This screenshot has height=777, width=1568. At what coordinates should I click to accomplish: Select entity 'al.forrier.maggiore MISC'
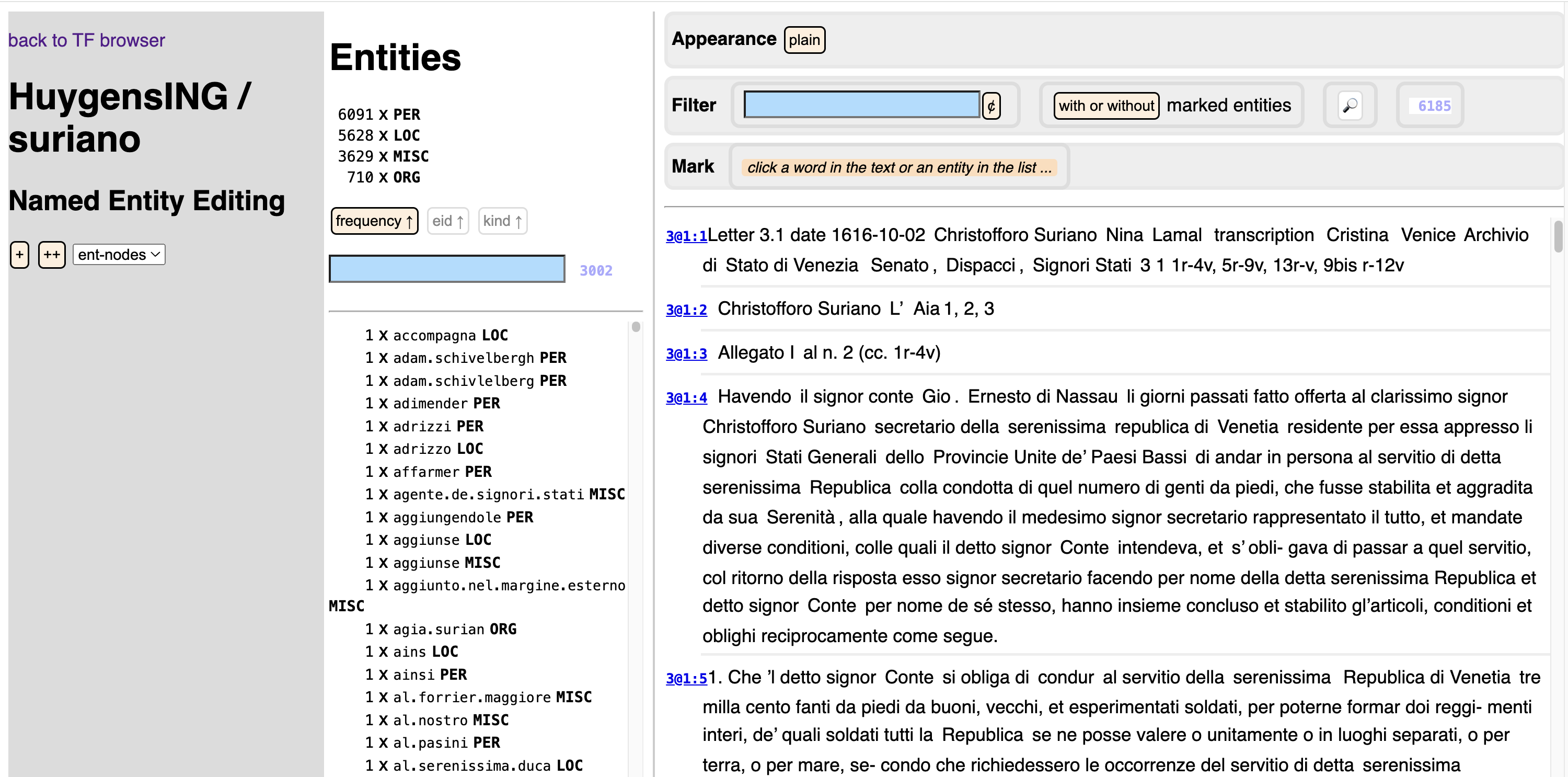click(x=478, y=697)
